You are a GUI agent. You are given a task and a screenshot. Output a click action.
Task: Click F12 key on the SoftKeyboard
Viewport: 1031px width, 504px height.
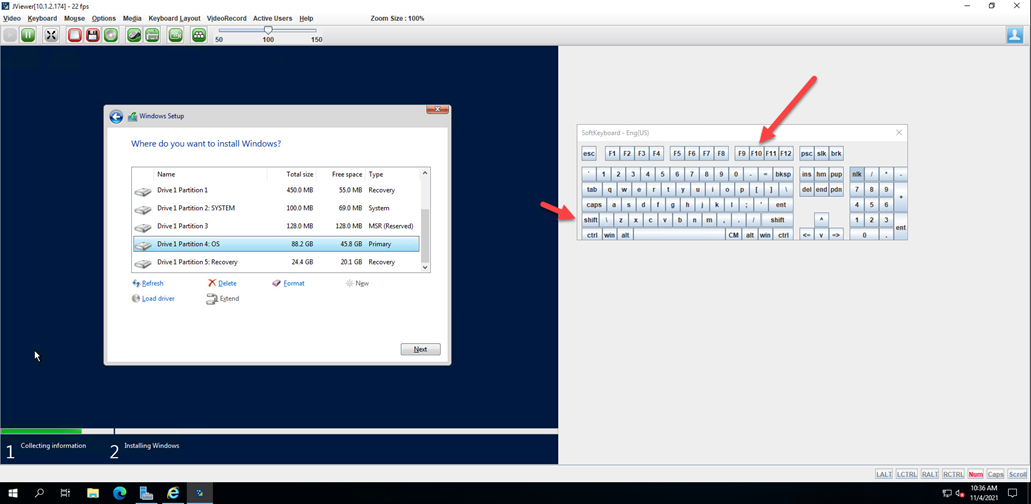pyautogui.click(x=786, y=154)
